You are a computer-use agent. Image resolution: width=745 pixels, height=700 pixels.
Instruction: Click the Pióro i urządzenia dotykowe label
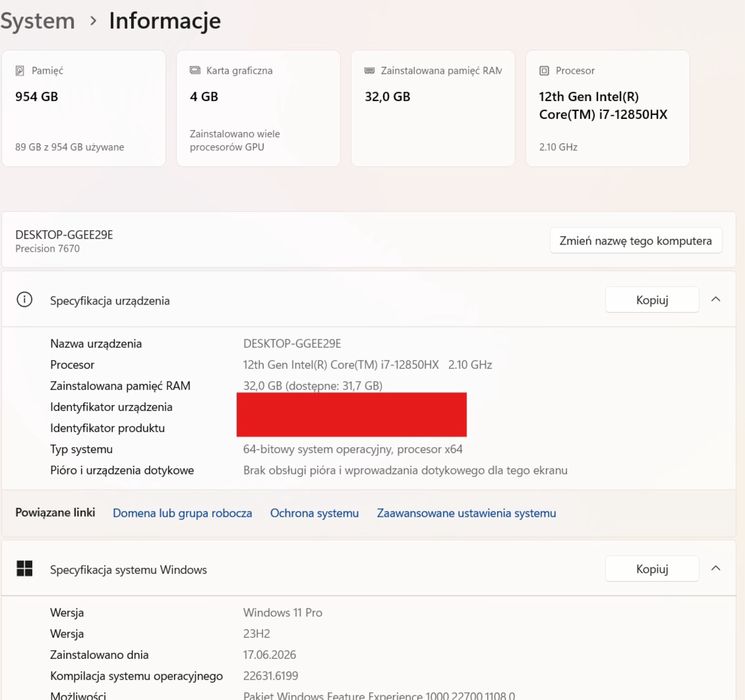point(122,470)
